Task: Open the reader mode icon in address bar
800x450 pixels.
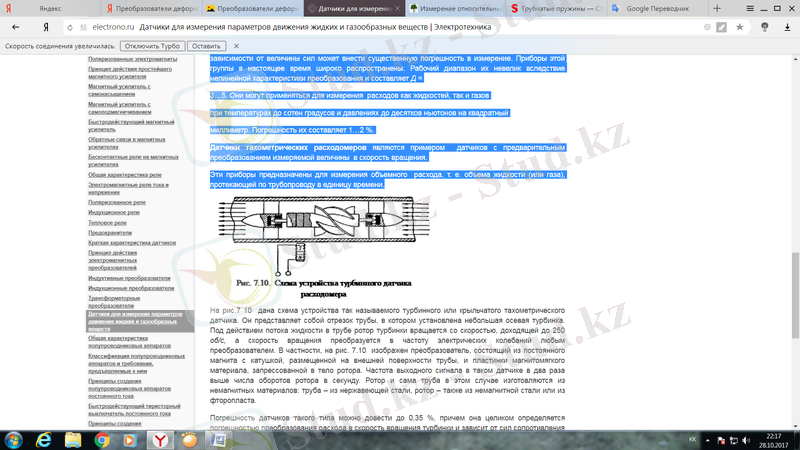Action: (x=721, y=27)
